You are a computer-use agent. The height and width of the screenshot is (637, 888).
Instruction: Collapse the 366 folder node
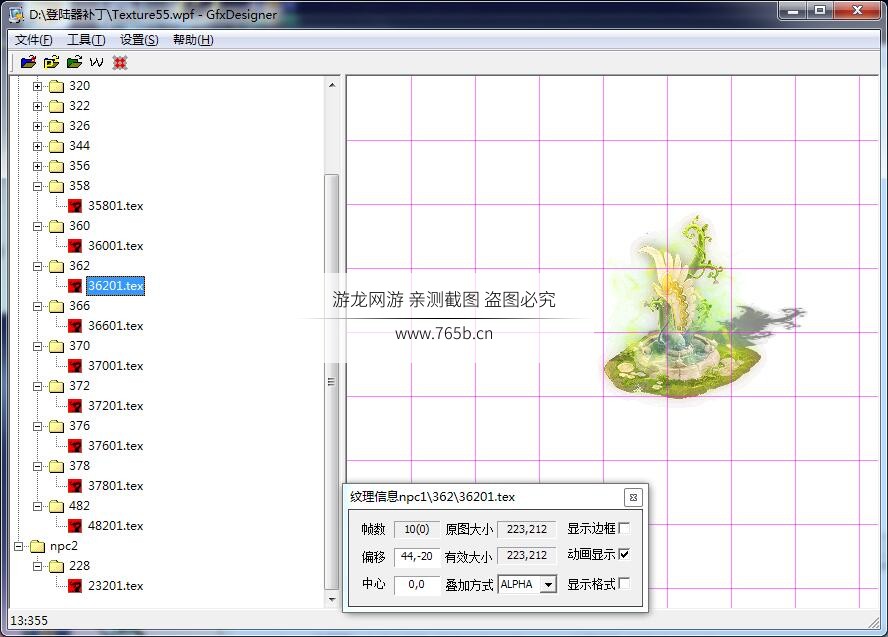point(37,306)
